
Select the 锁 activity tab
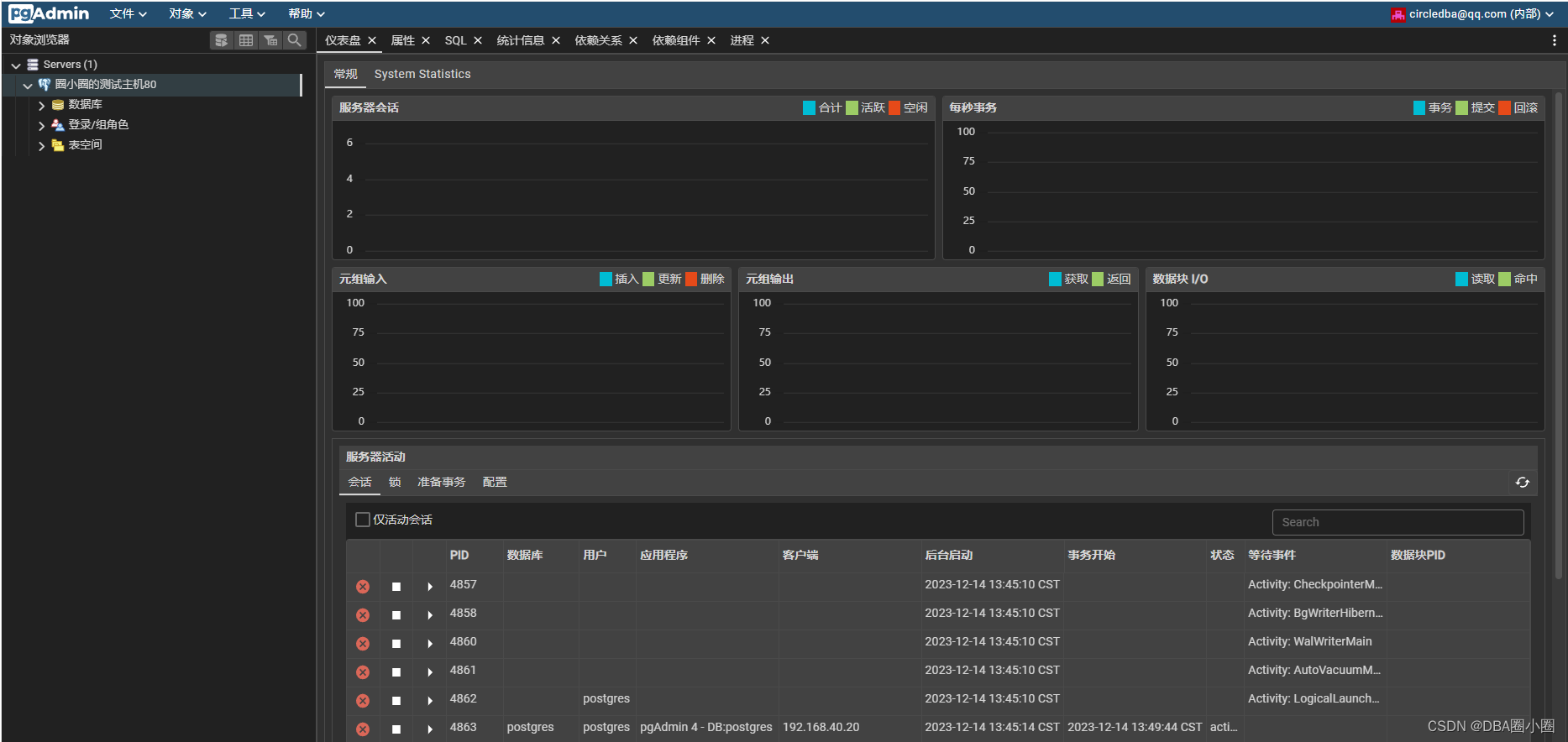[395, 482]
